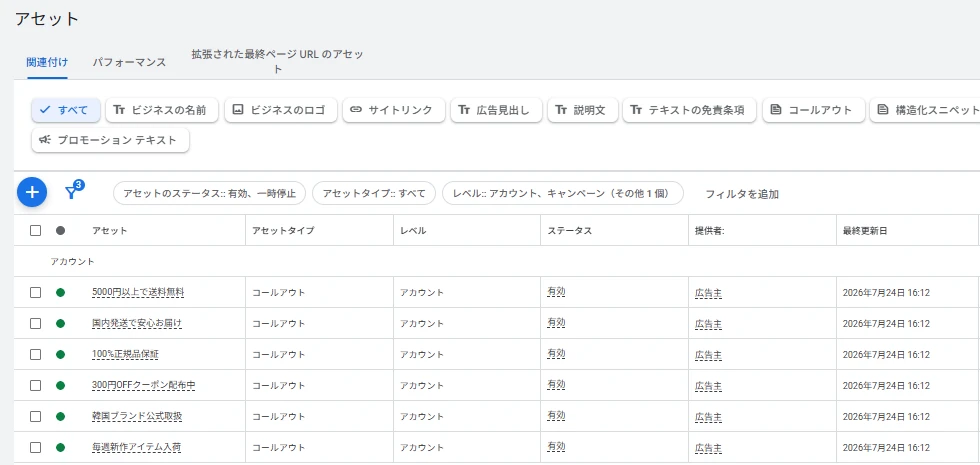Image resolution: width=980 pixels, height=465 pixels.
Task: Open the 韓国ブランド公式取扱 asset
Action: click(137, 416)
